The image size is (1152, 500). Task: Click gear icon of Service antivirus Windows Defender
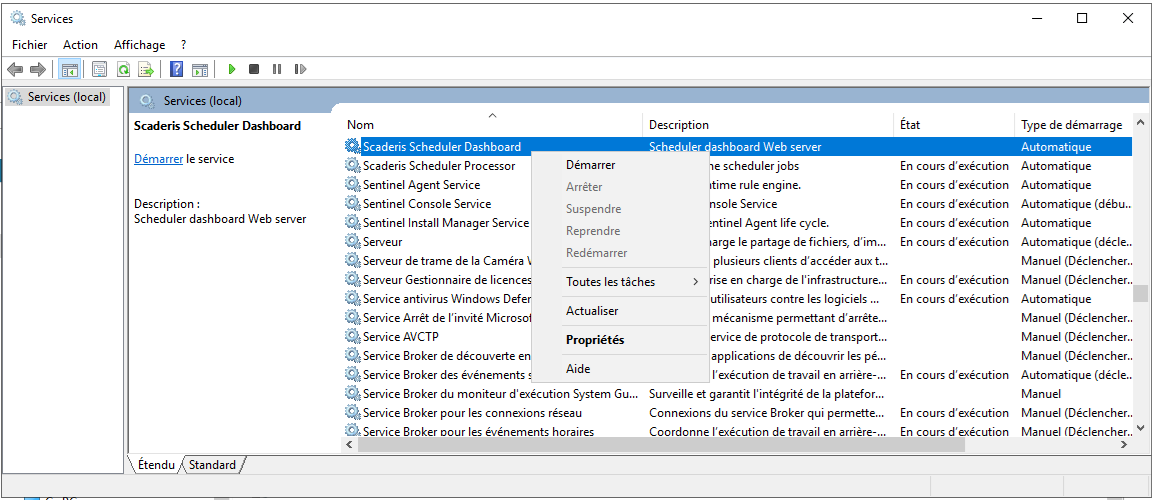(353, 298)
